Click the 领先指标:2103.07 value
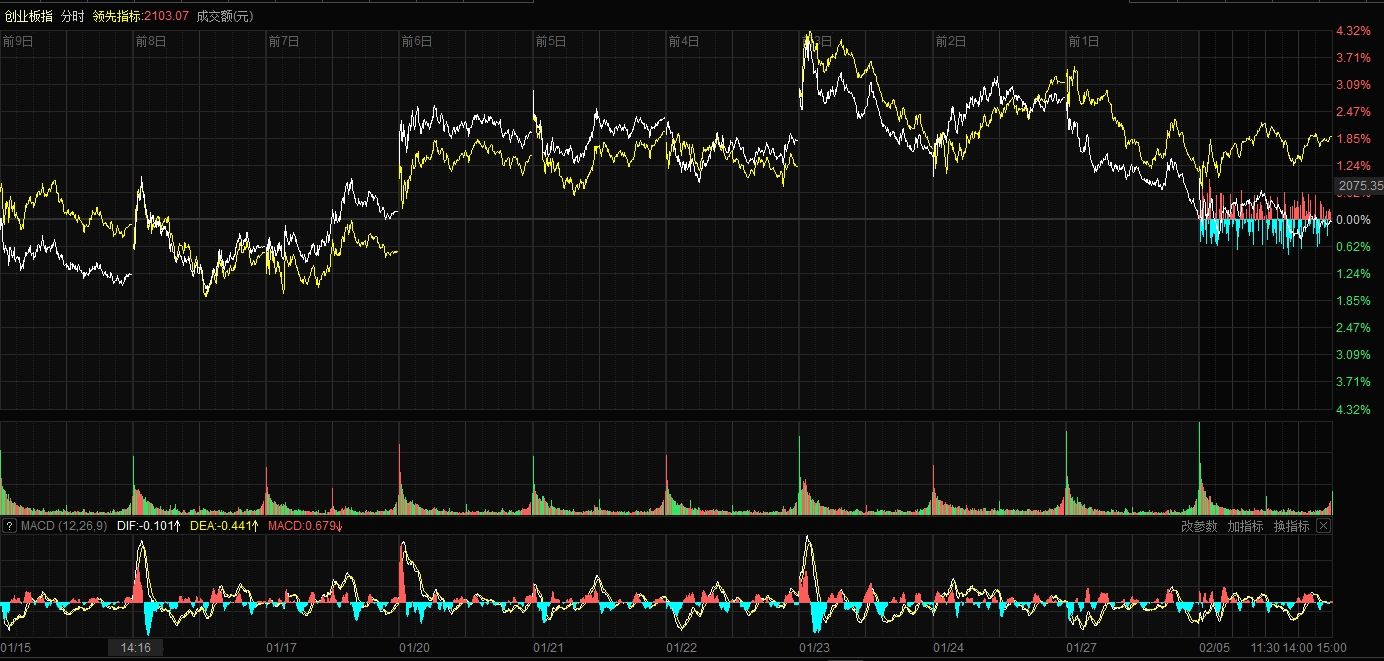Viewport: 1384px width, 661px height. point(141,16)
